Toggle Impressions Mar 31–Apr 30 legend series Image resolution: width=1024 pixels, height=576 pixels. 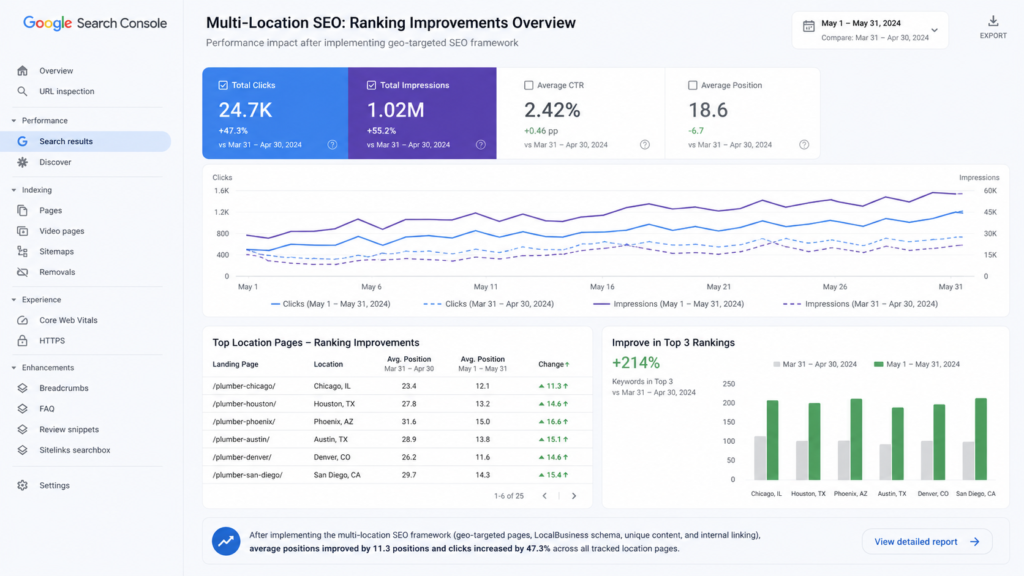[860, 304]
